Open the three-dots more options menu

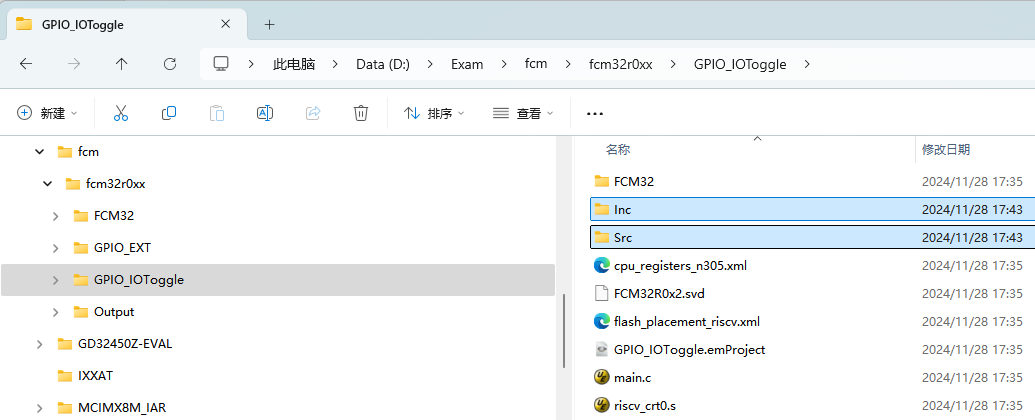coord(595,114)
